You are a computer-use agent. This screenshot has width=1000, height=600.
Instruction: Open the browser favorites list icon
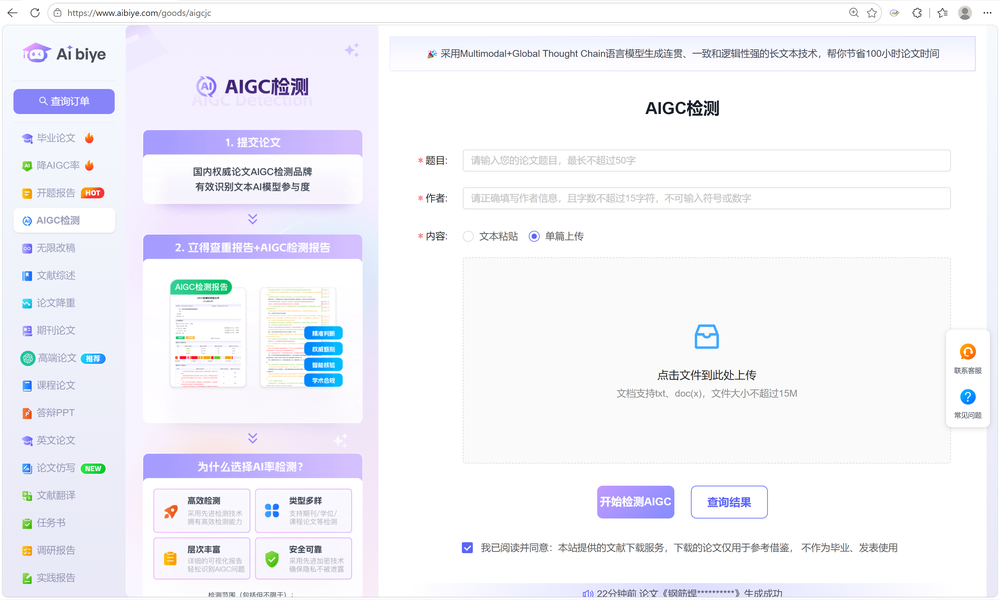[x=943, y=13]
